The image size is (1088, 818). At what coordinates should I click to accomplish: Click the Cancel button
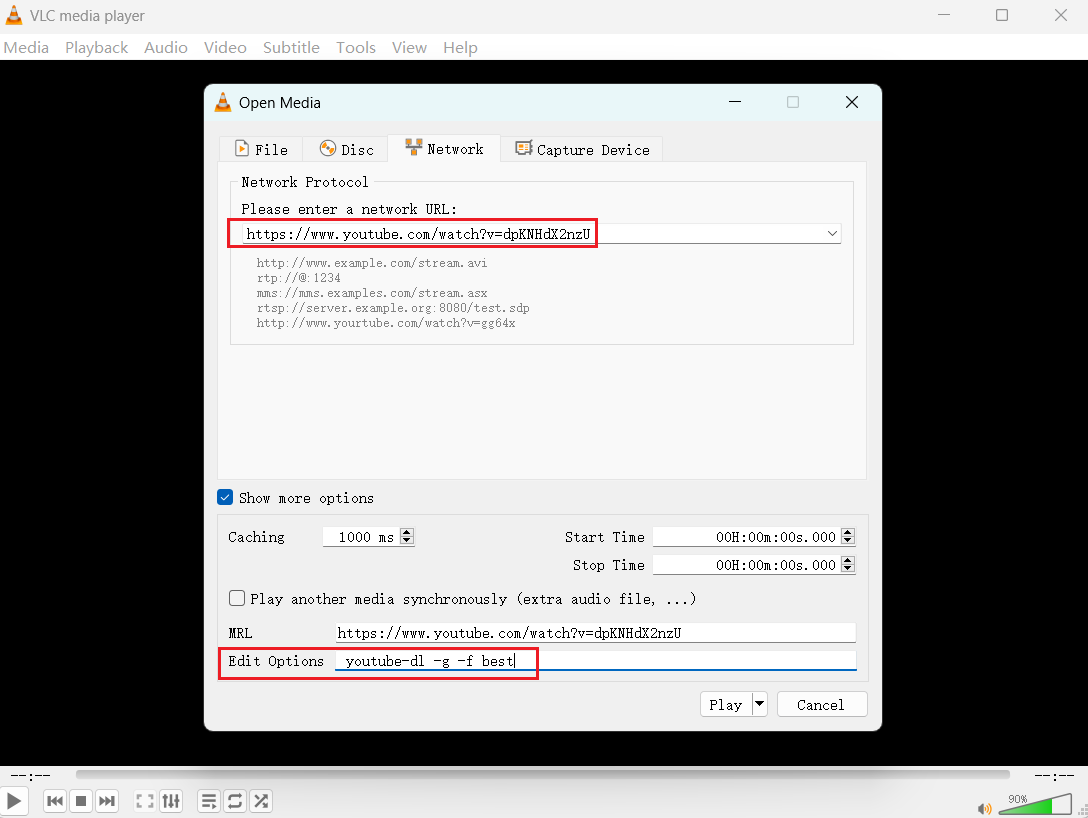pos(822,704)
